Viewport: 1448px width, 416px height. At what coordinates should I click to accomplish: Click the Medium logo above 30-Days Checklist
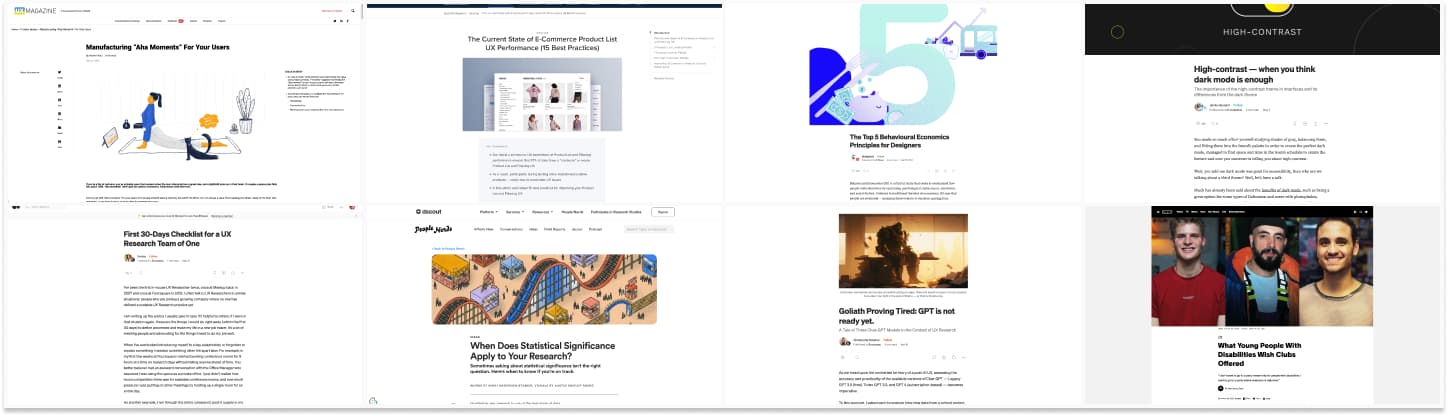pyautogui.click(x=16, y=207)
